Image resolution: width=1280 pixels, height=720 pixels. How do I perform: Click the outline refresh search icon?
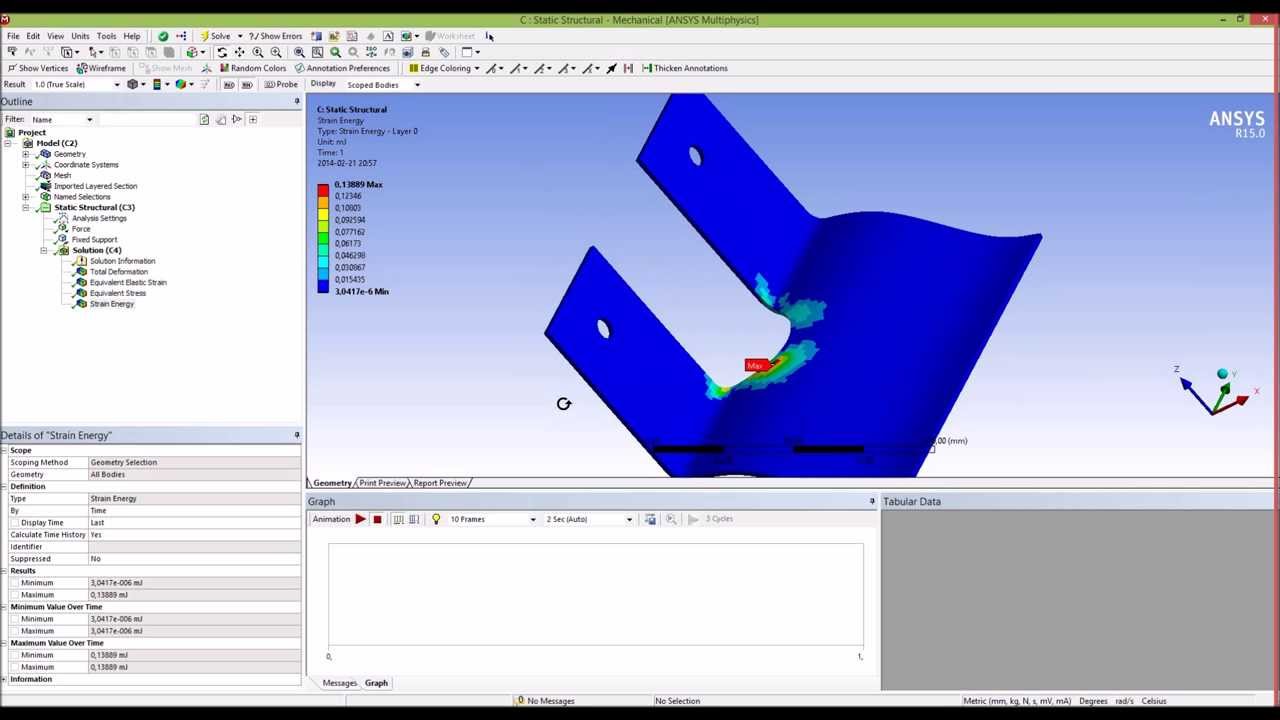coord(204,120)
